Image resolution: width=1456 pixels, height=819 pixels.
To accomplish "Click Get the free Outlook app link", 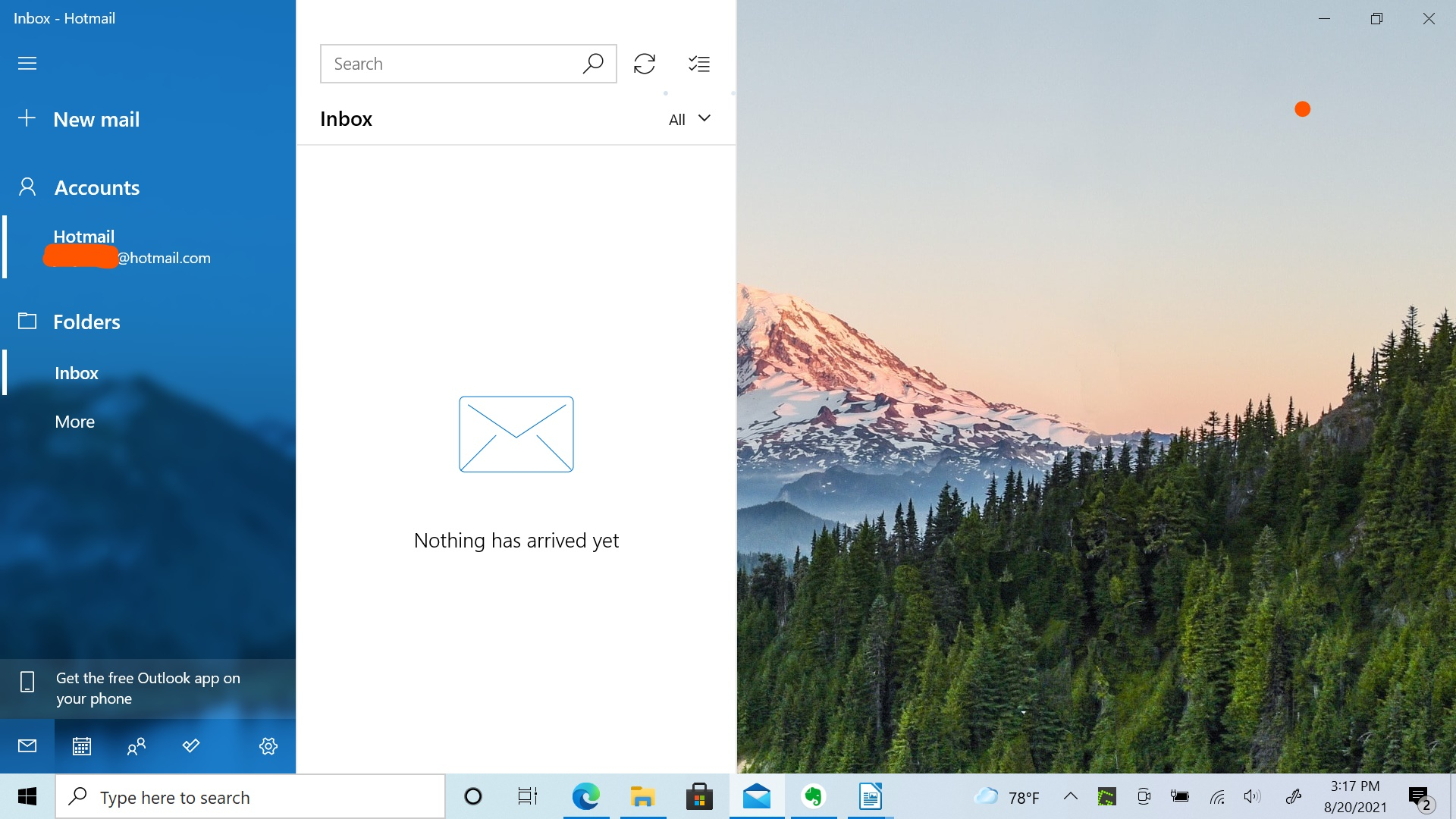I will [x=148, y=689].
